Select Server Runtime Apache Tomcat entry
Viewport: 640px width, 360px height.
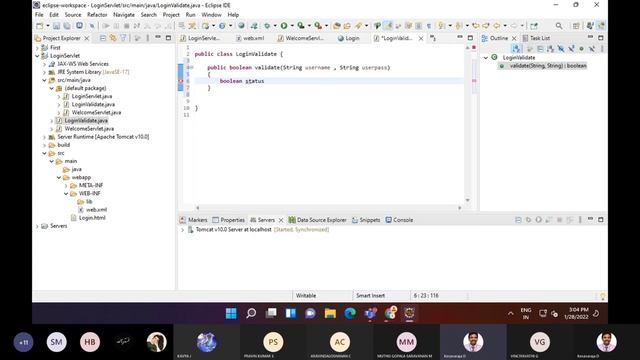click(x=103, y=137)
